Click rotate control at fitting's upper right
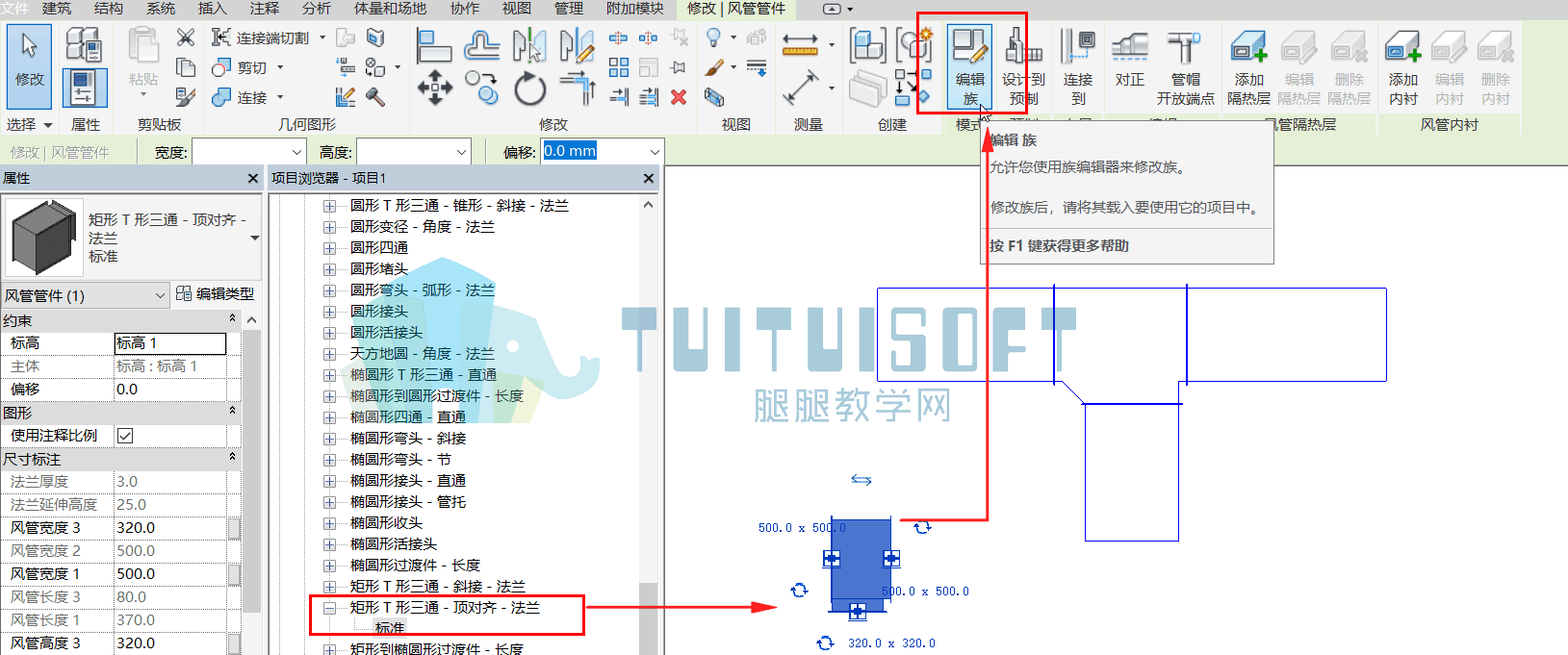This screenshot has width=1568, height=655. (922, 526)
